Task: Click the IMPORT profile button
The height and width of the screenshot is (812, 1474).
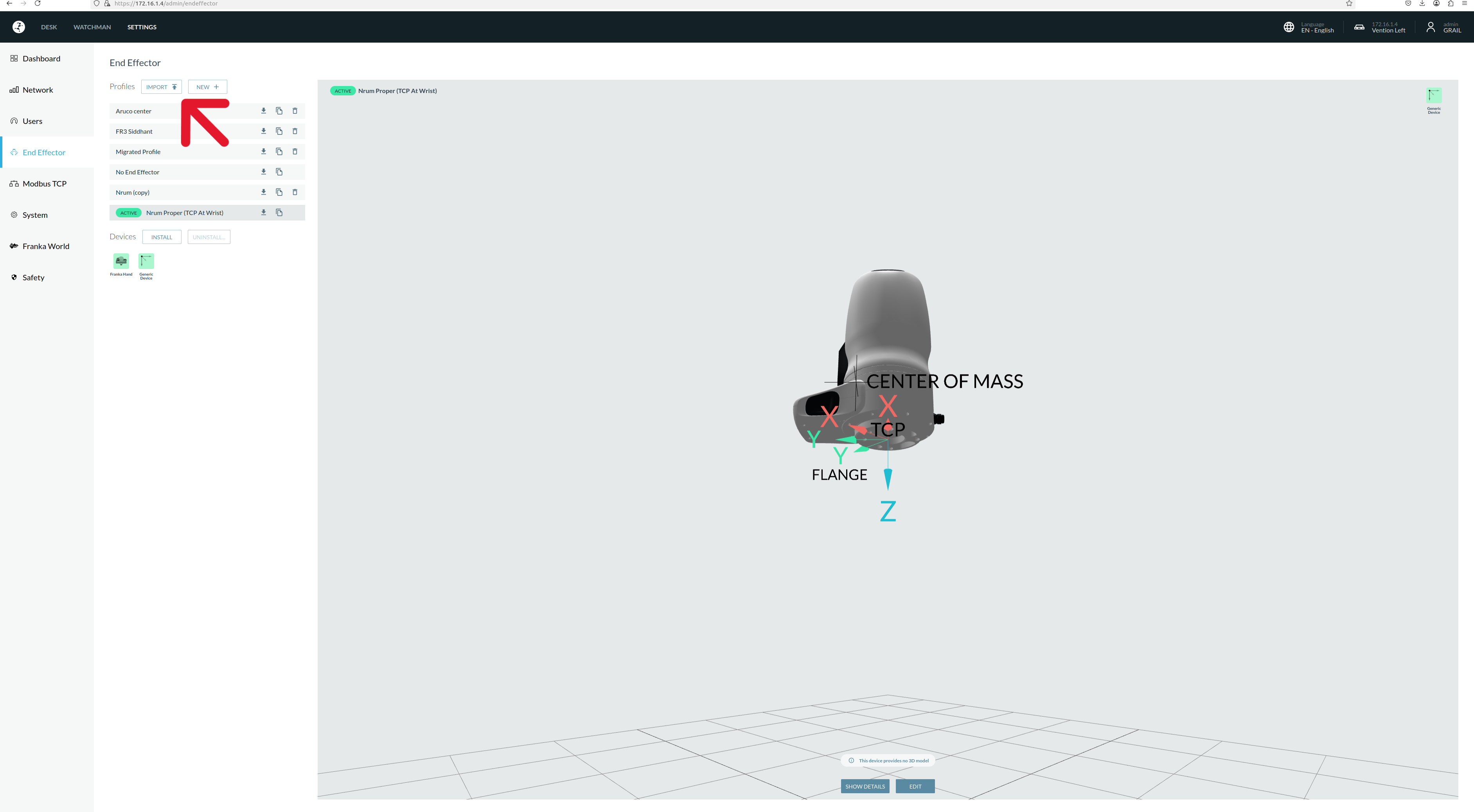Action: tap(161, 87)
